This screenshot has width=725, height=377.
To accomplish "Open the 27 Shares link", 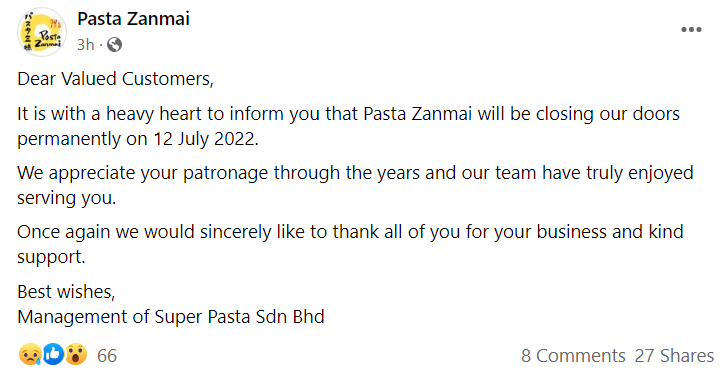I will (x=674, y=356).
